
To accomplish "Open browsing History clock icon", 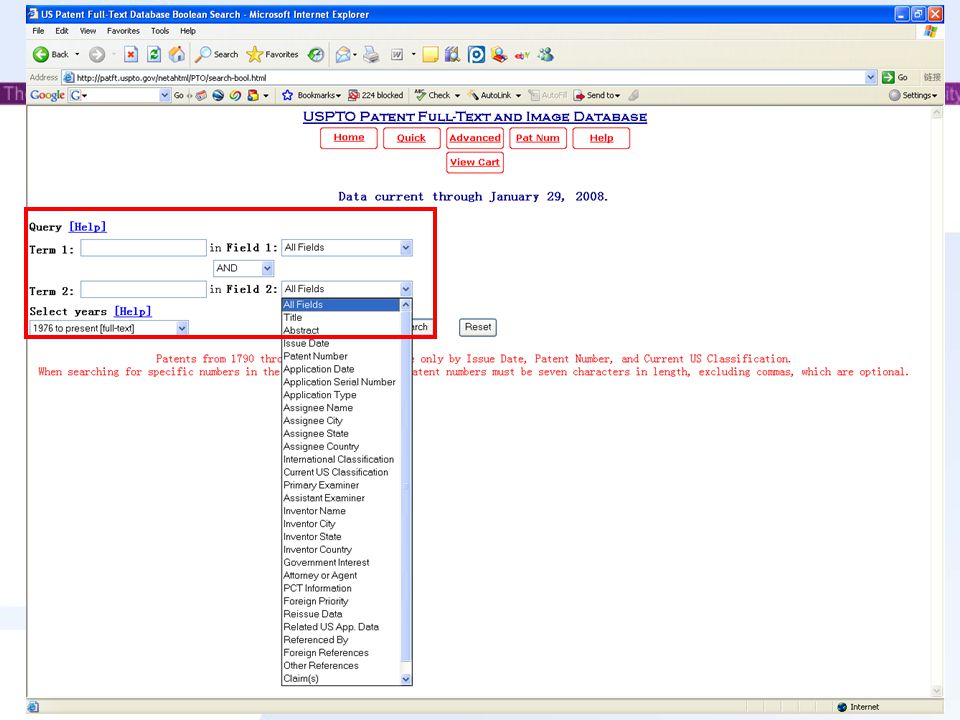I will coord(316,54).
